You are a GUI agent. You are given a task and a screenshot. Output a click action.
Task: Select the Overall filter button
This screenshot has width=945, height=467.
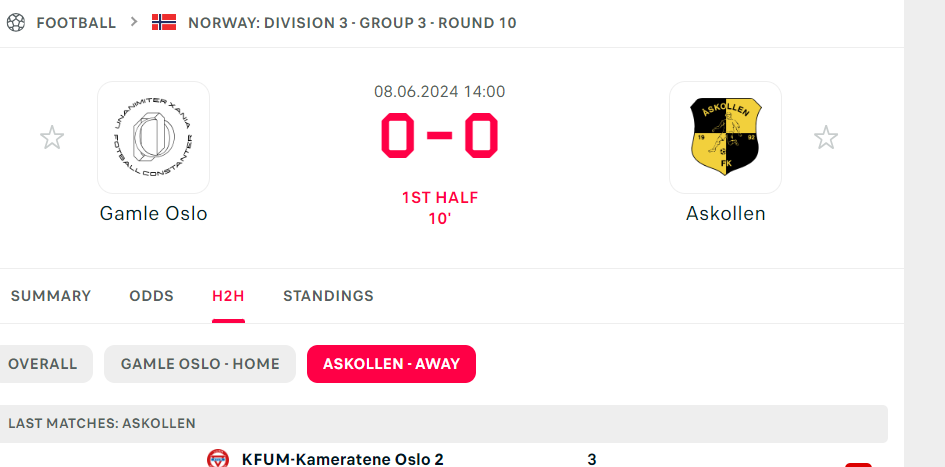pyautogui.click(x=43, y=364)
